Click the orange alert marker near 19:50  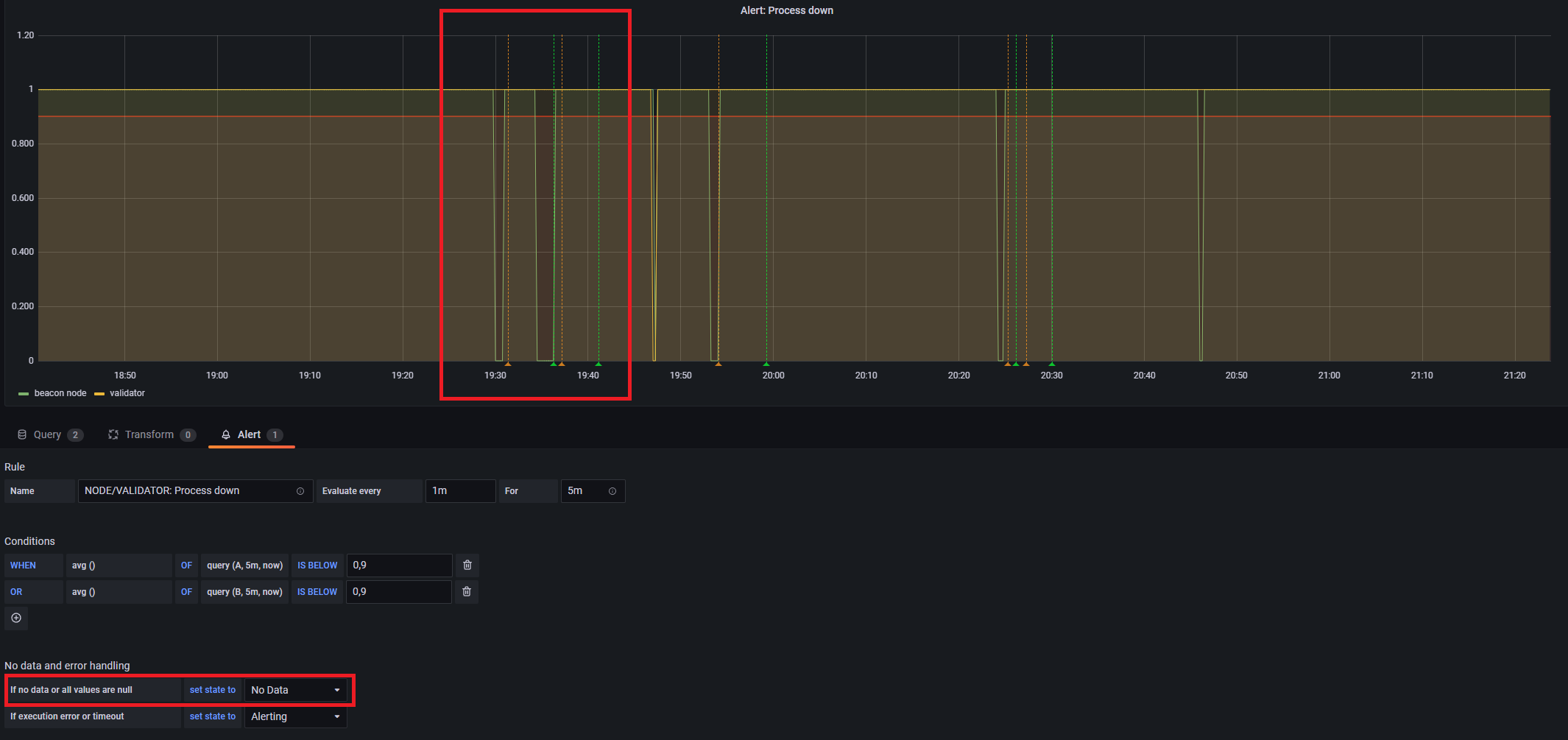tap(718, 364)
